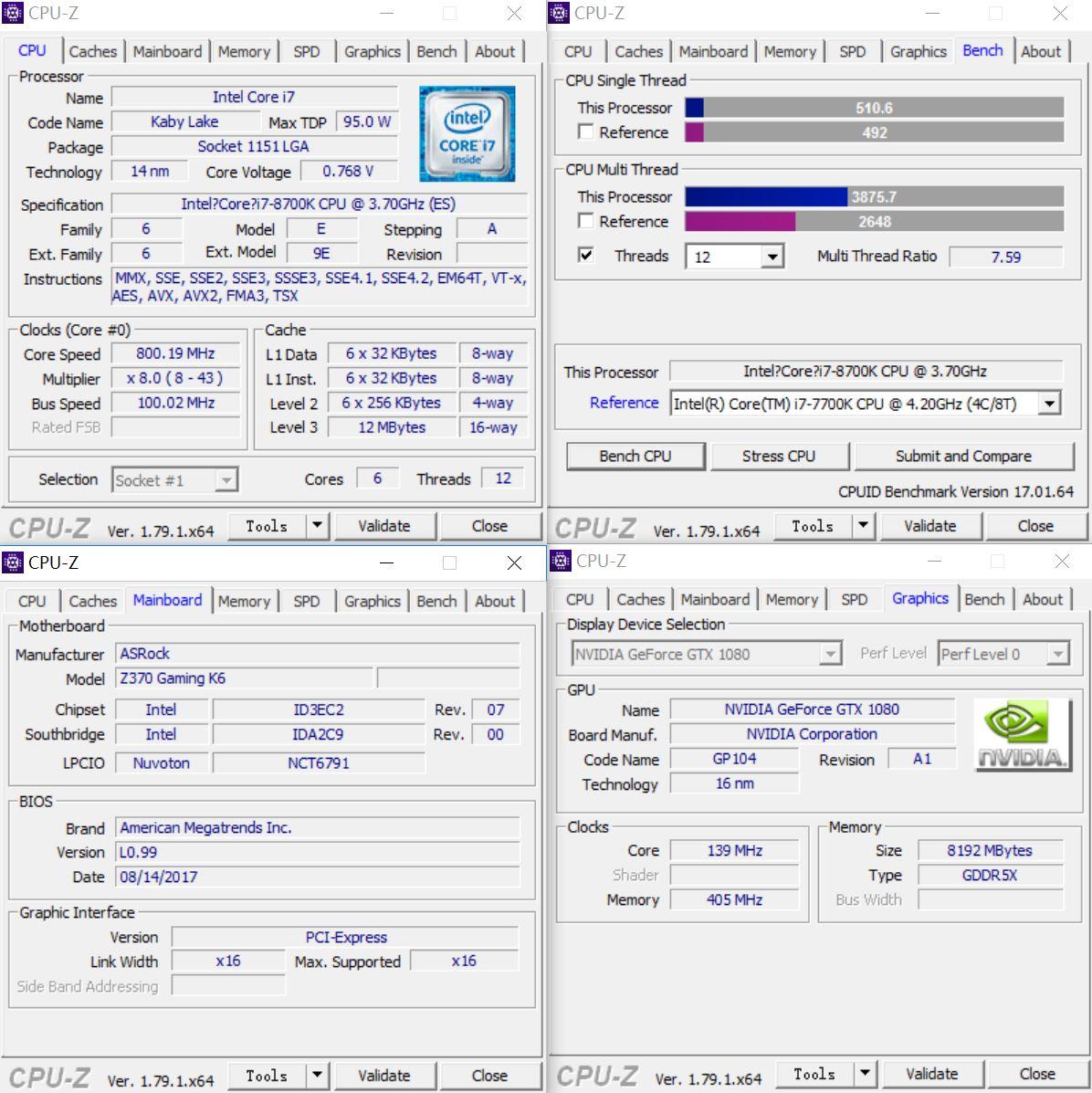Click the single thread This Processor bar showing 510.6
Image resolution: width=1092 pixels, height=1093 pixels.
[874, 108]
